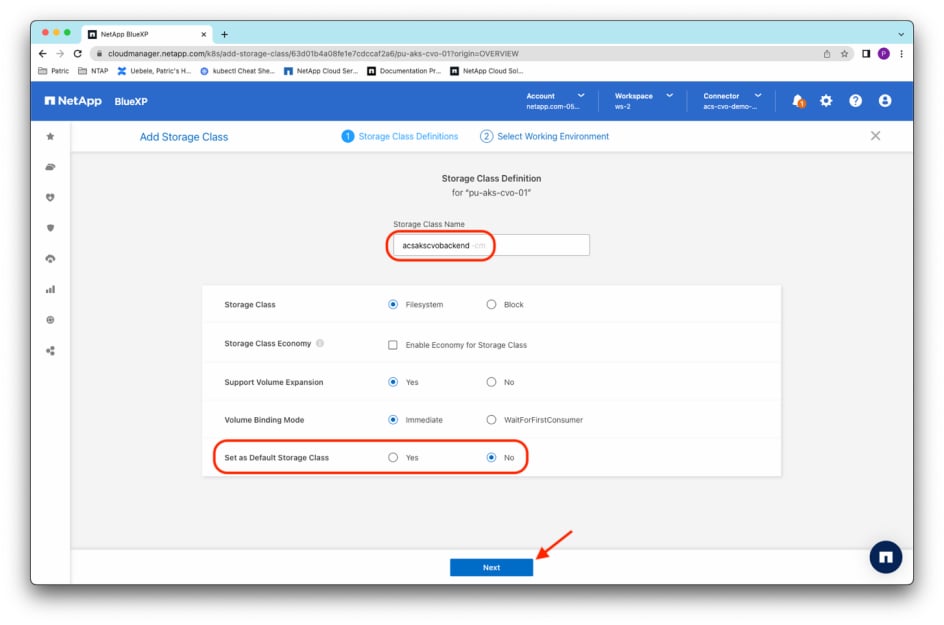Open the settings gear in BlueXP header
944x625 pixels.
click(826, 101)
